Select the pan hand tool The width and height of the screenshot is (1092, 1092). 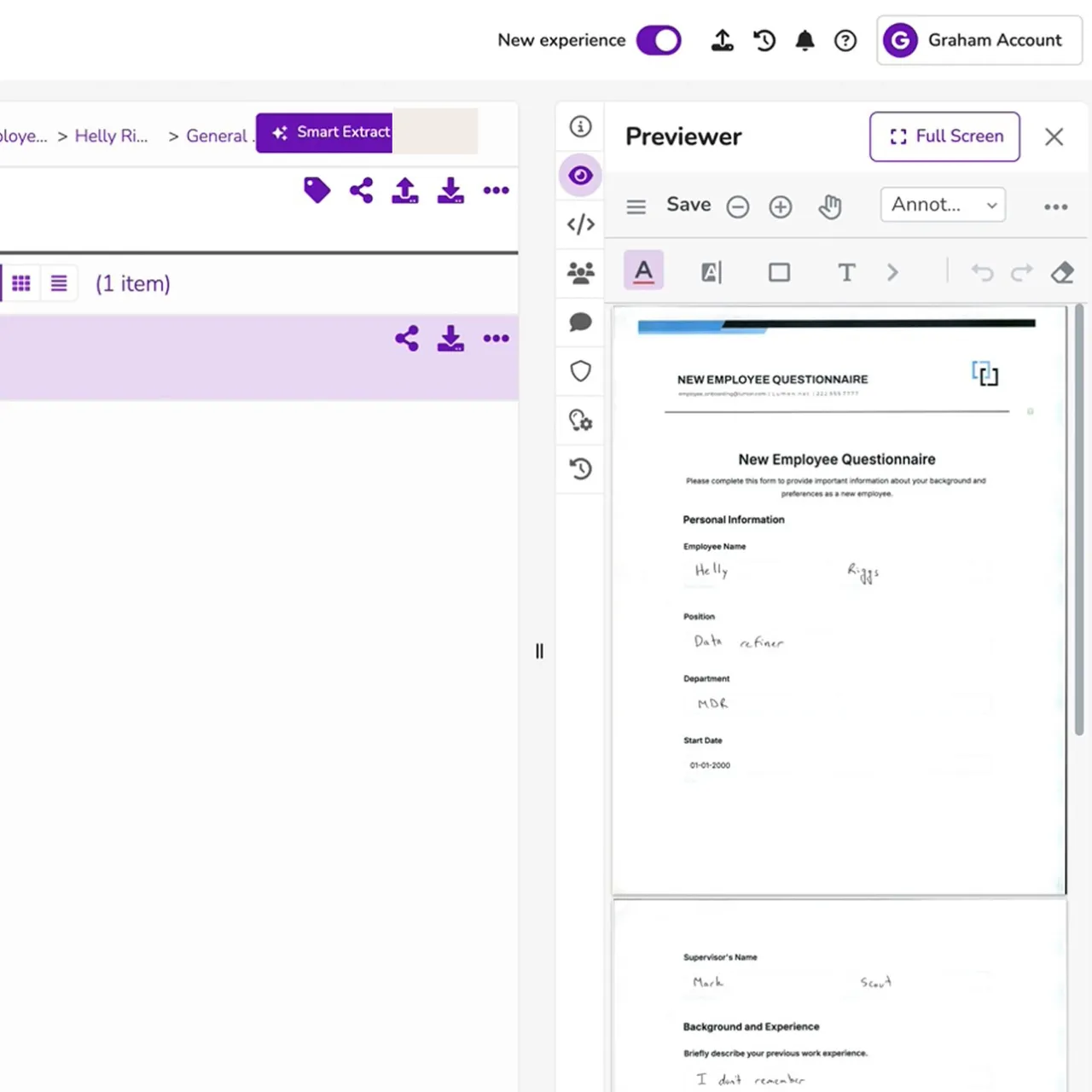coord(829,206)
